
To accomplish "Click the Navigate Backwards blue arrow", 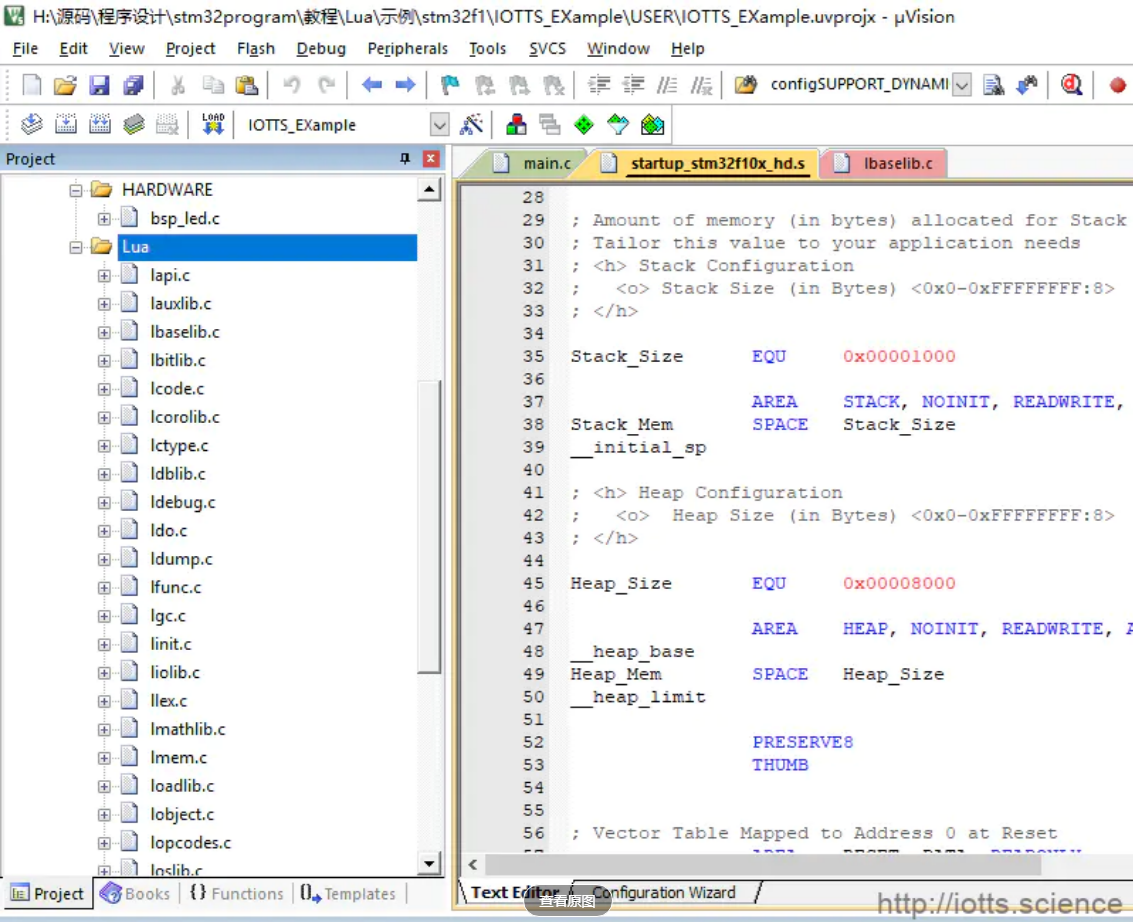I will 372,85.
